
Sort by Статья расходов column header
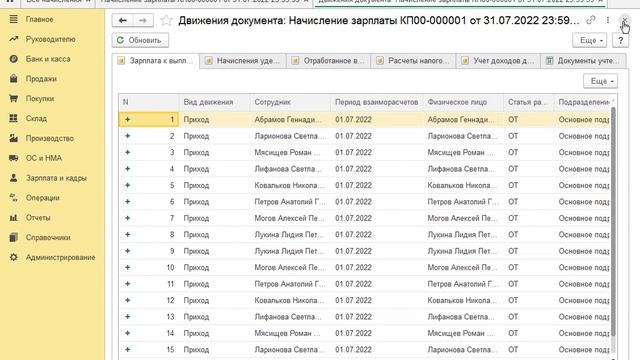click(x=529, y=102)
